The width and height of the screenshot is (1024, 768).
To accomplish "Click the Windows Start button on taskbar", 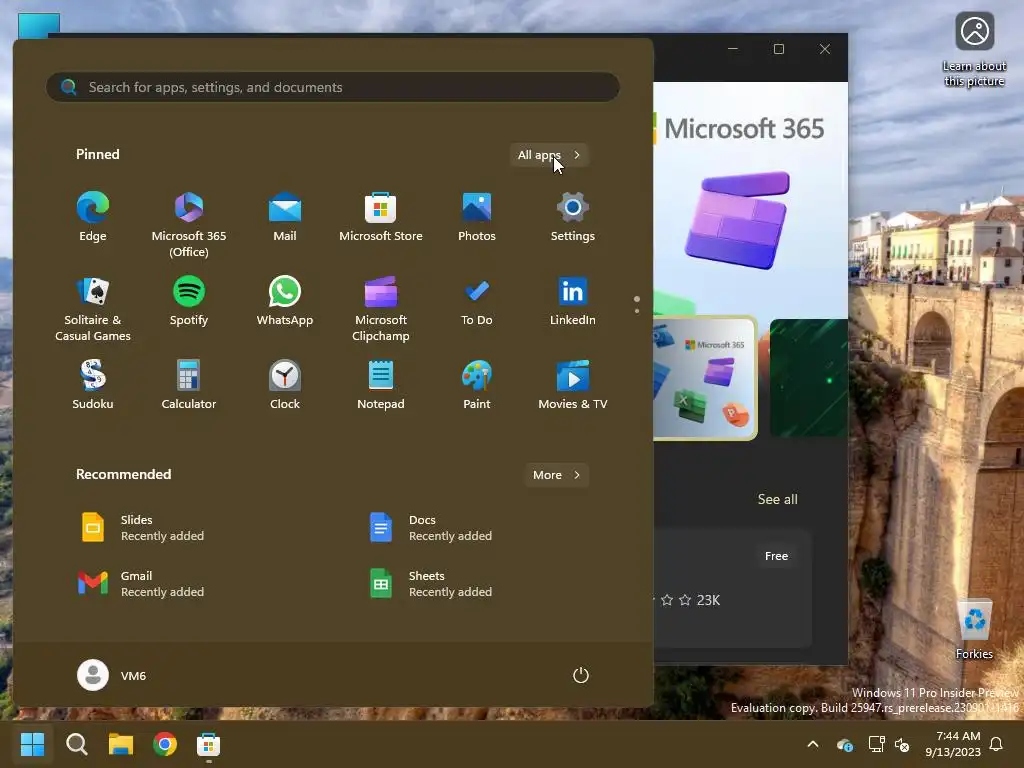I will click(x=32, y=744).
